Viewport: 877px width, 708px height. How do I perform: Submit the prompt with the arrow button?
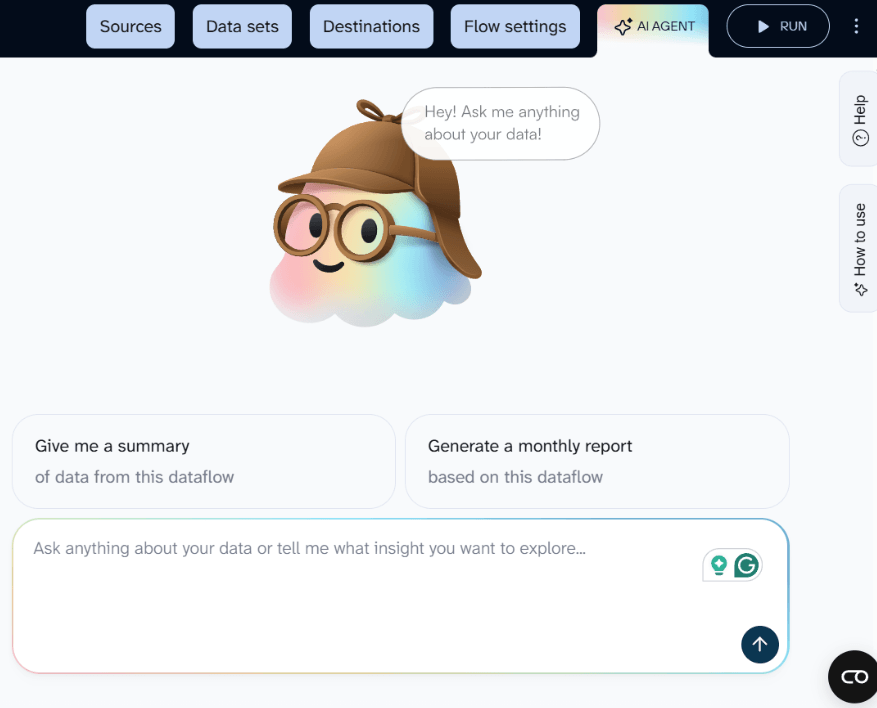[759, 644]
